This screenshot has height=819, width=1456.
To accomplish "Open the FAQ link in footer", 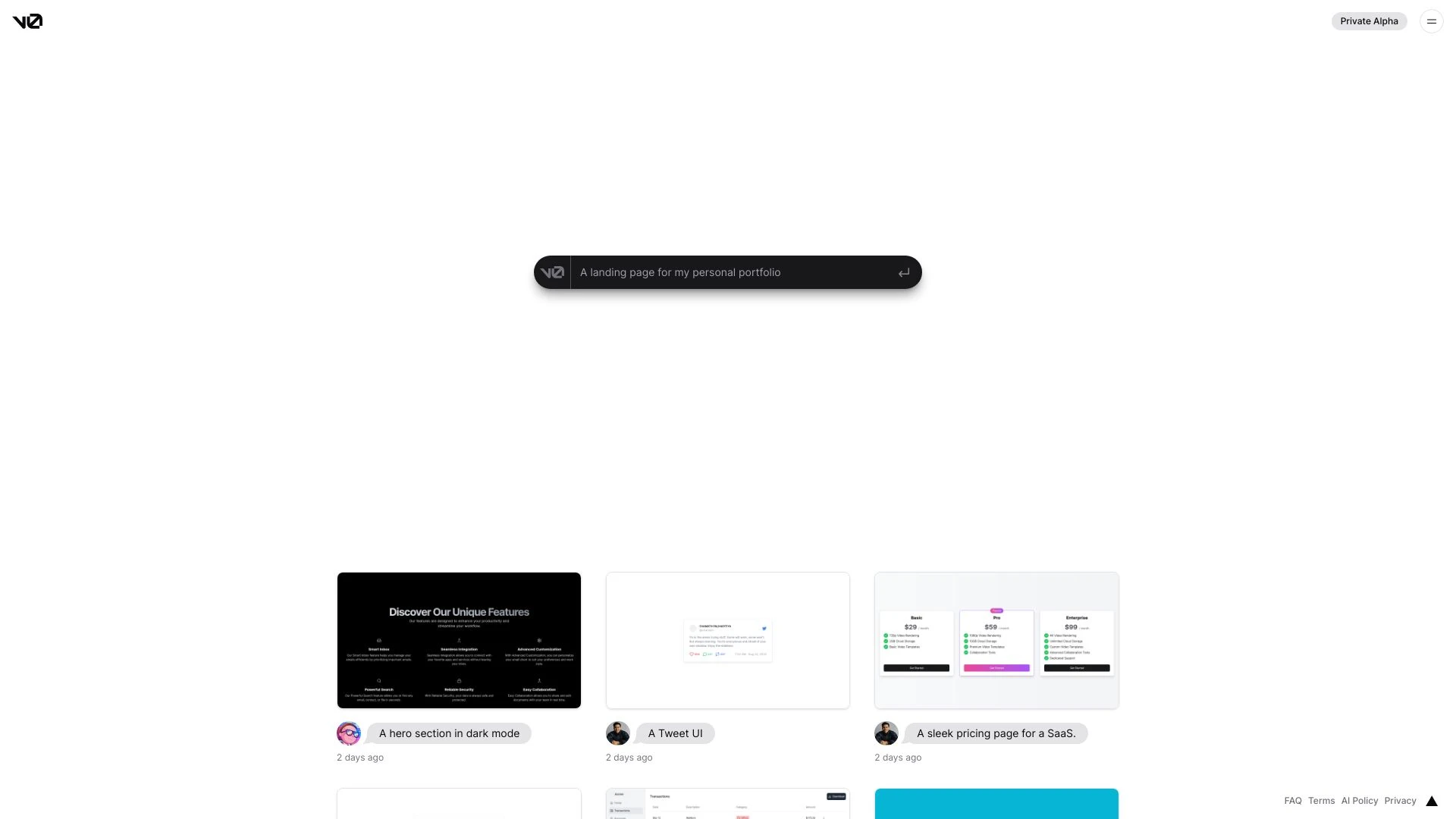I will pos(1293,800).
